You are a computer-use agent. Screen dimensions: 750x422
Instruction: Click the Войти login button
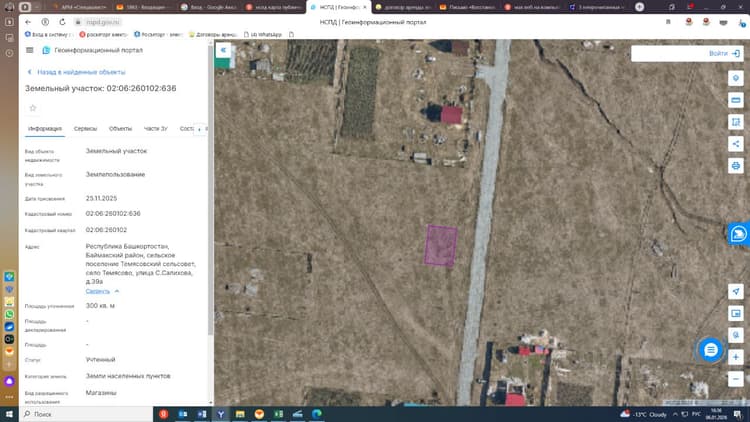tap(724, 54)
